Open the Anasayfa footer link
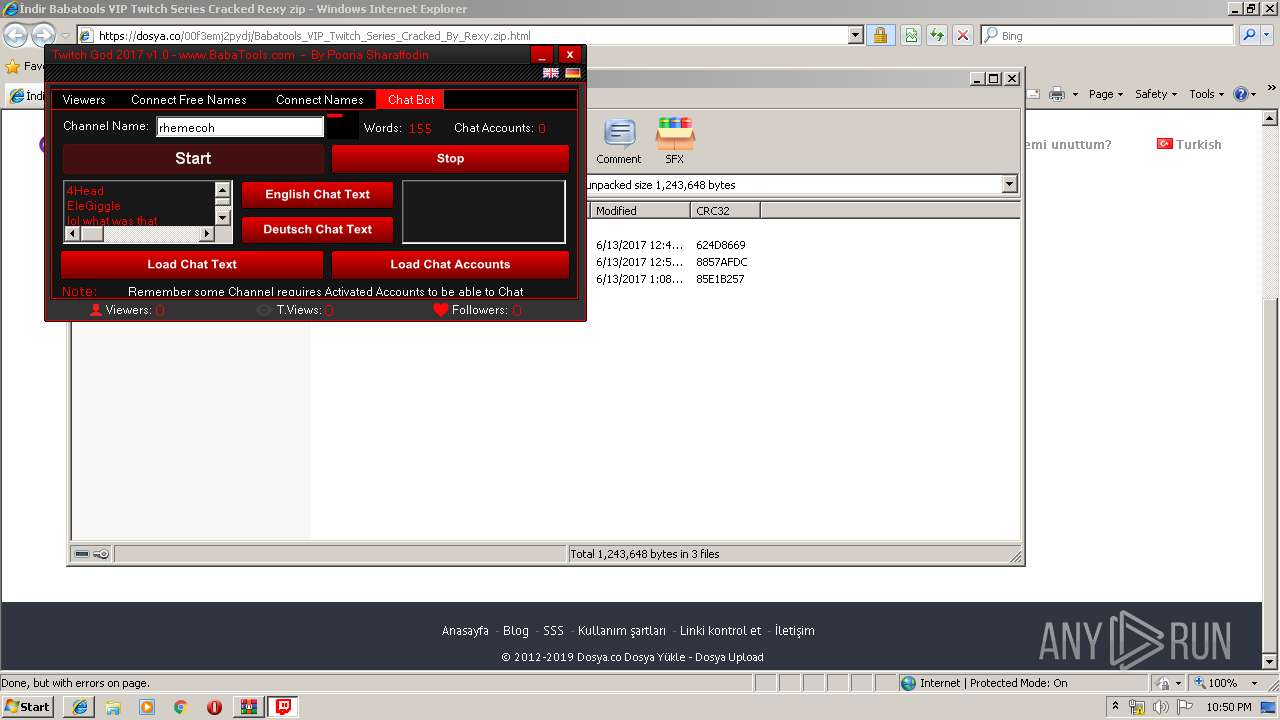This screenshot has height=720, width=1280. tap(465, 631)
